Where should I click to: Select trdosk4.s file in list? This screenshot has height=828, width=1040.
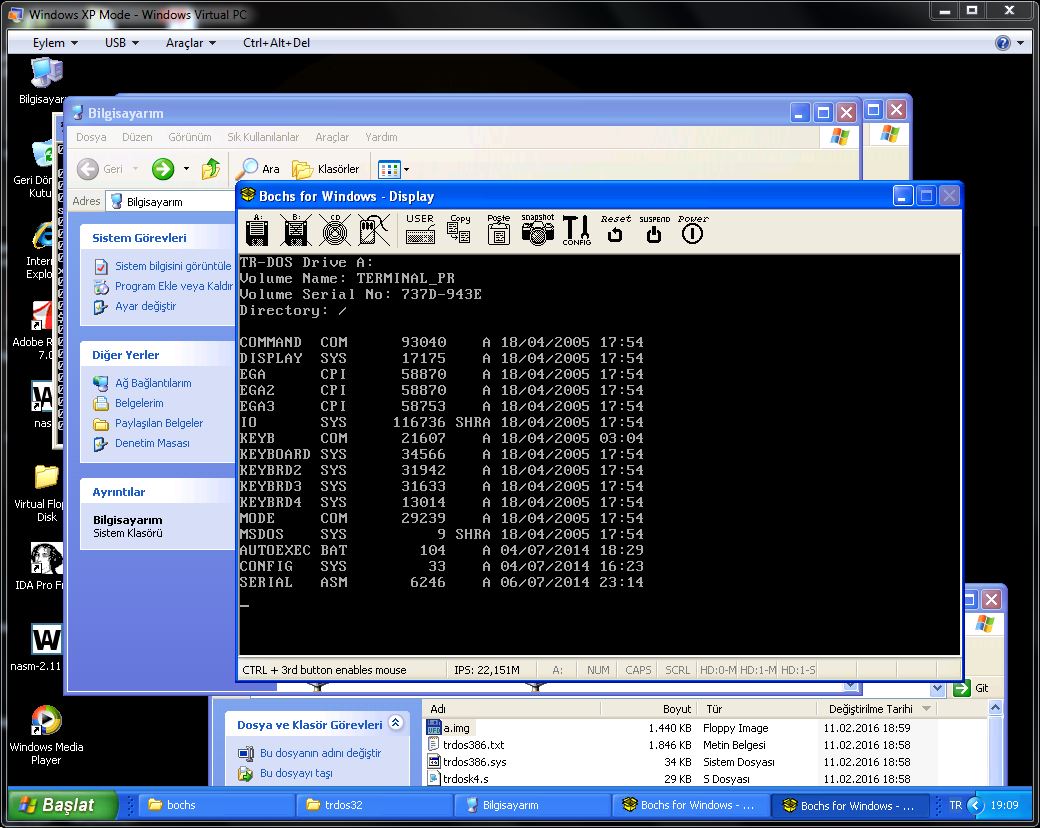click(x=466, y=779)
